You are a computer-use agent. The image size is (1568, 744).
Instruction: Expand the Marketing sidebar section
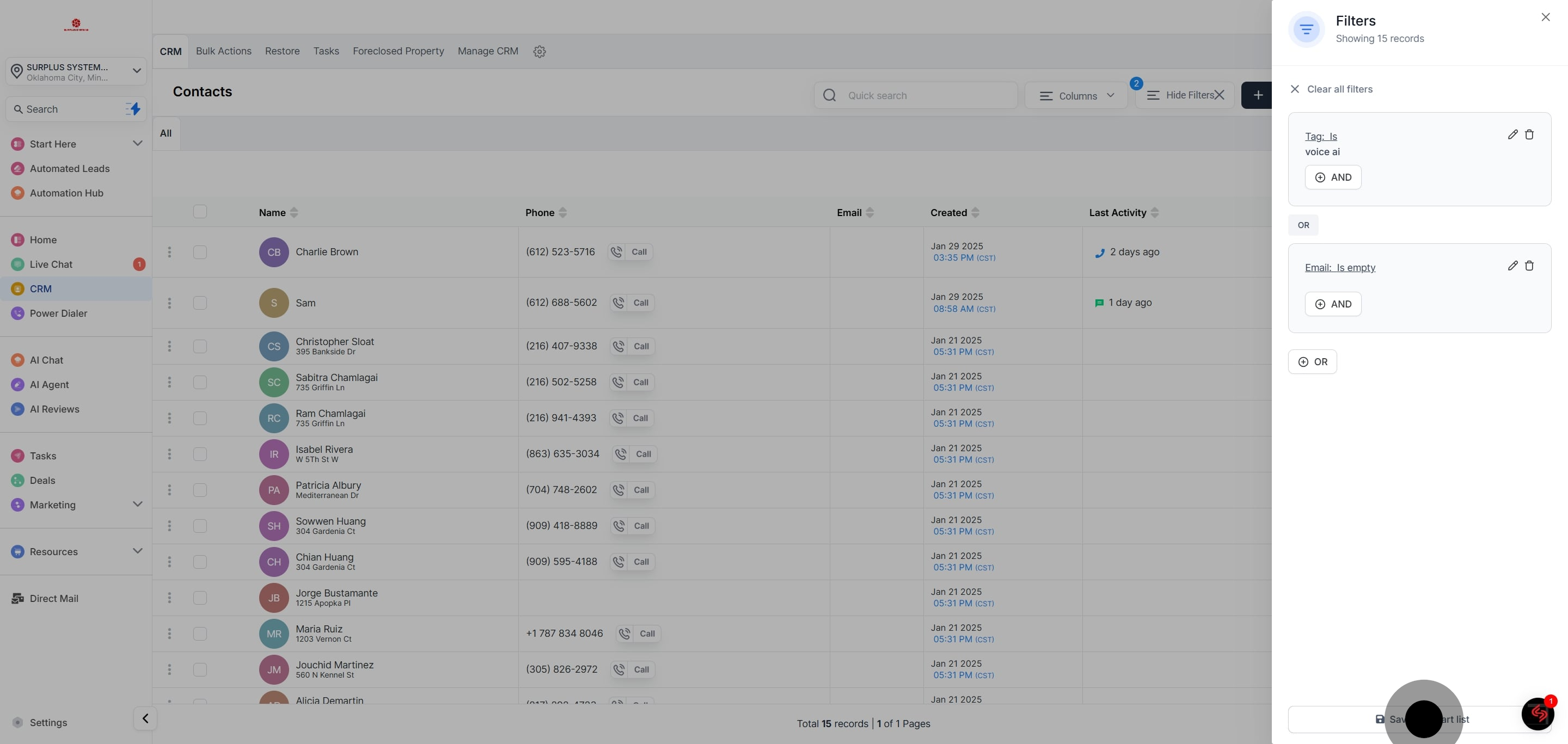point(138,505)
